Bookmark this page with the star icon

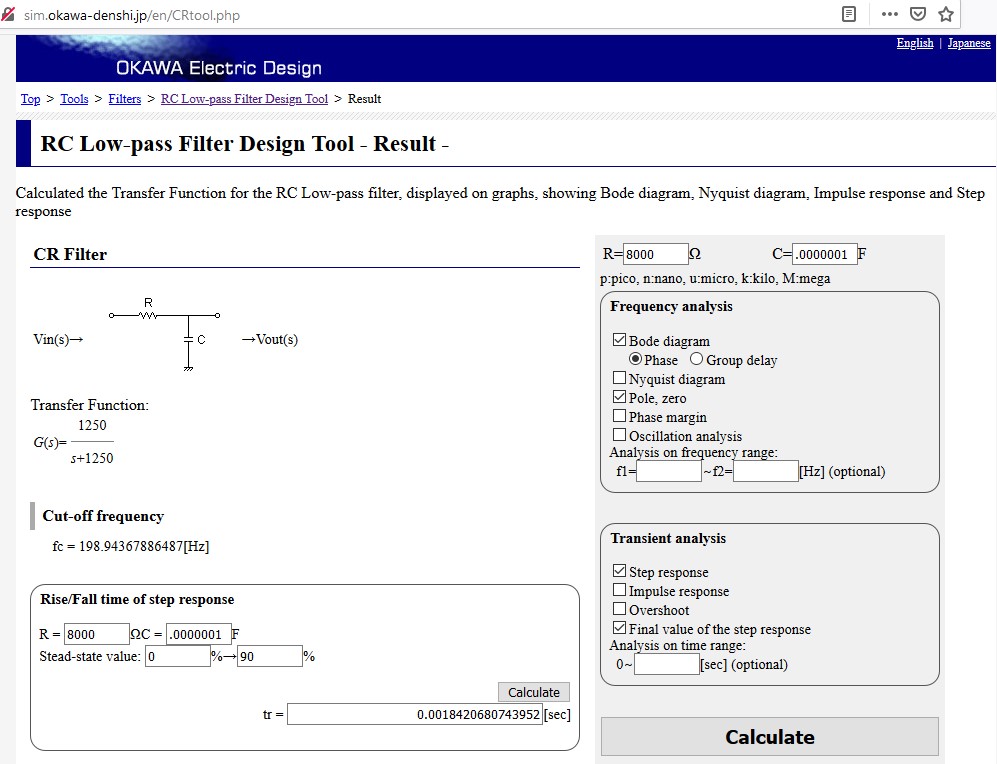[946, 14]
